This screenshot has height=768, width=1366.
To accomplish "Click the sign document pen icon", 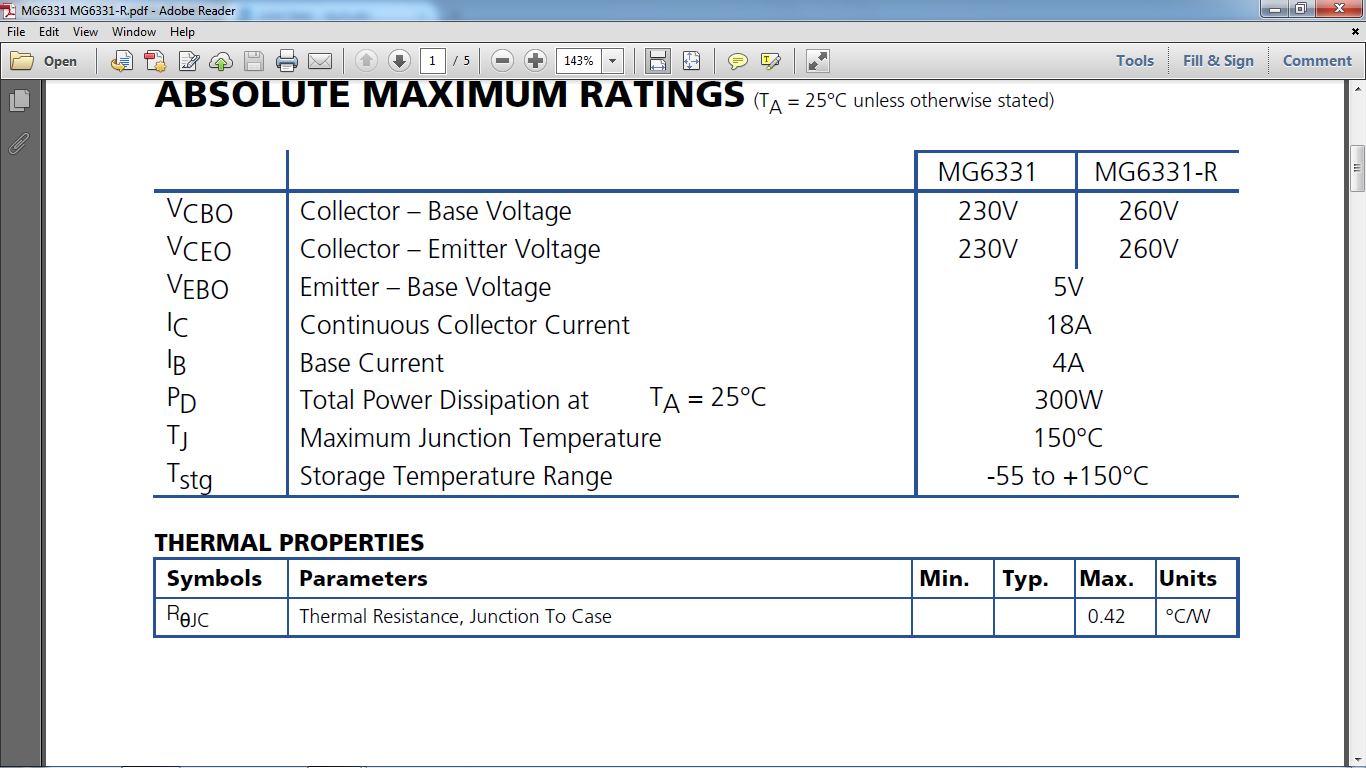I will pos(188,61).
